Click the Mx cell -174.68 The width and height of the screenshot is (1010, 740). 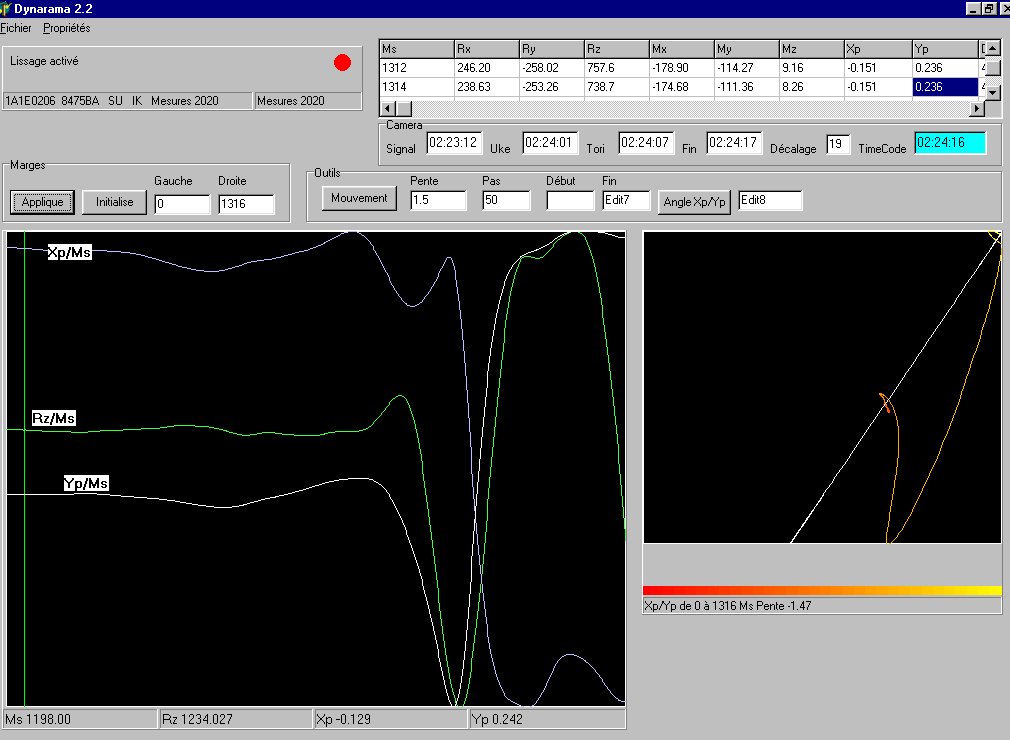[x=682, y=87]
